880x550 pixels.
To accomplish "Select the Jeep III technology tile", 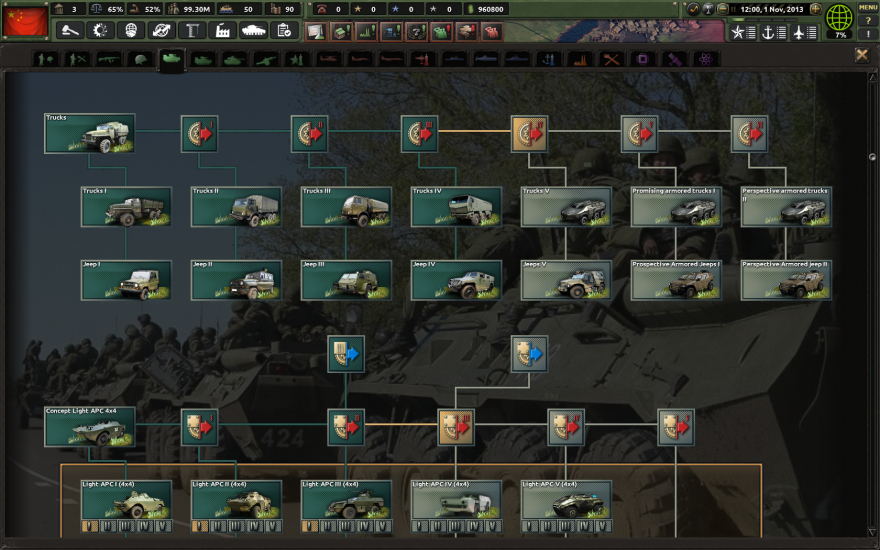I will coord(346,280).
